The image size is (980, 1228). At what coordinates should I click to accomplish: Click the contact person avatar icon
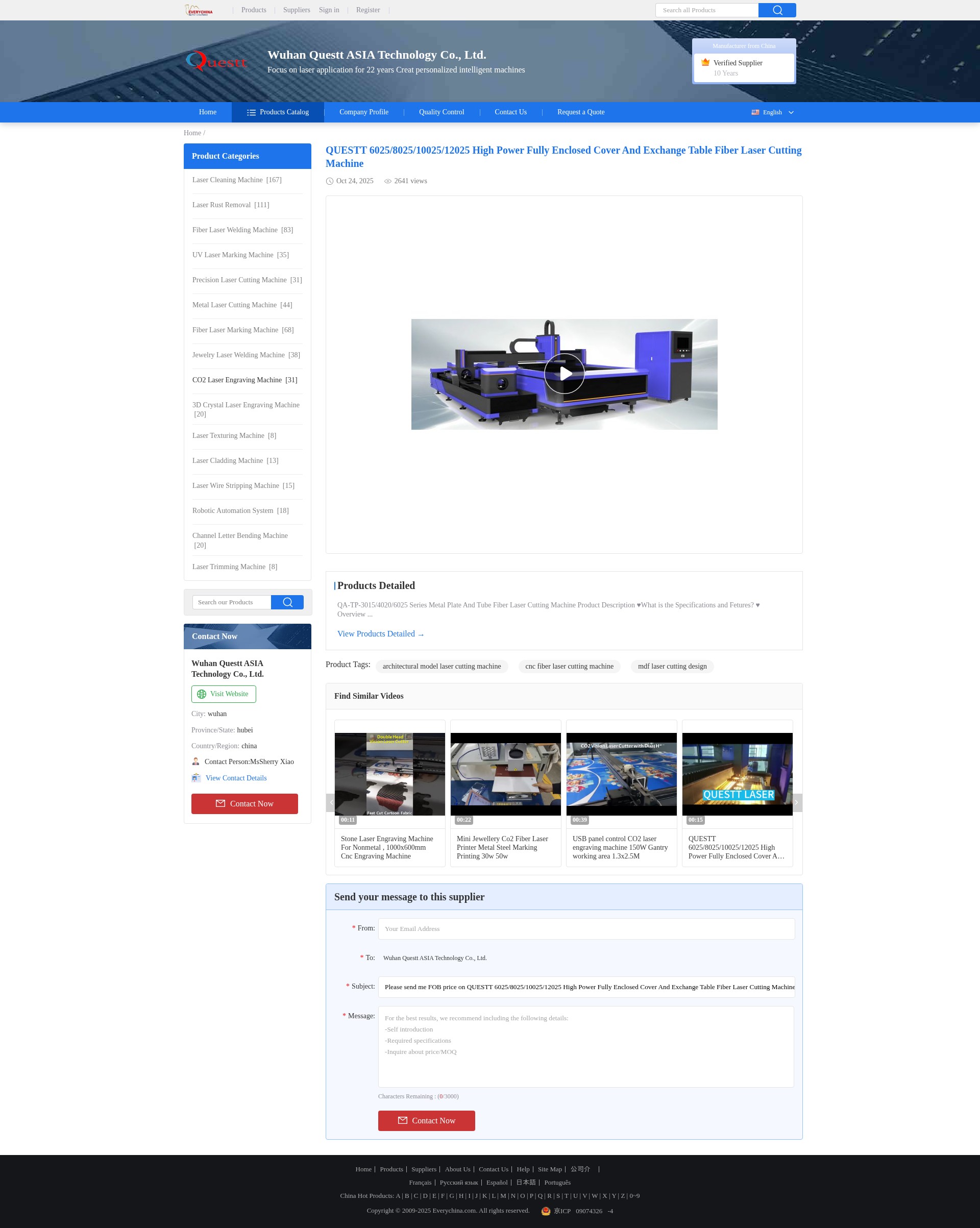[196, 762]
